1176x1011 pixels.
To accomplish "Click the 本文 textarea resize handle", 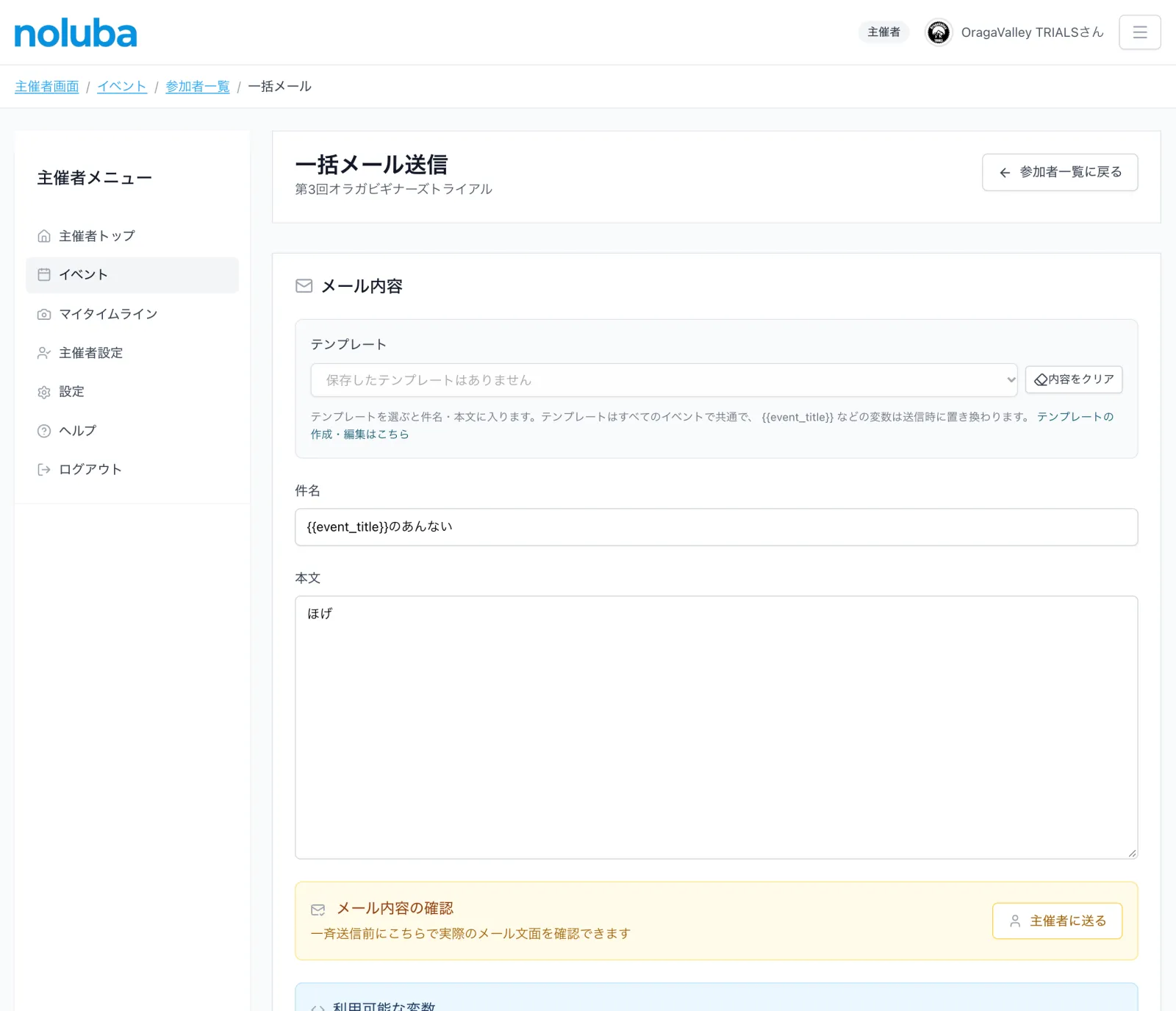I will click(x=1132, y=853).
